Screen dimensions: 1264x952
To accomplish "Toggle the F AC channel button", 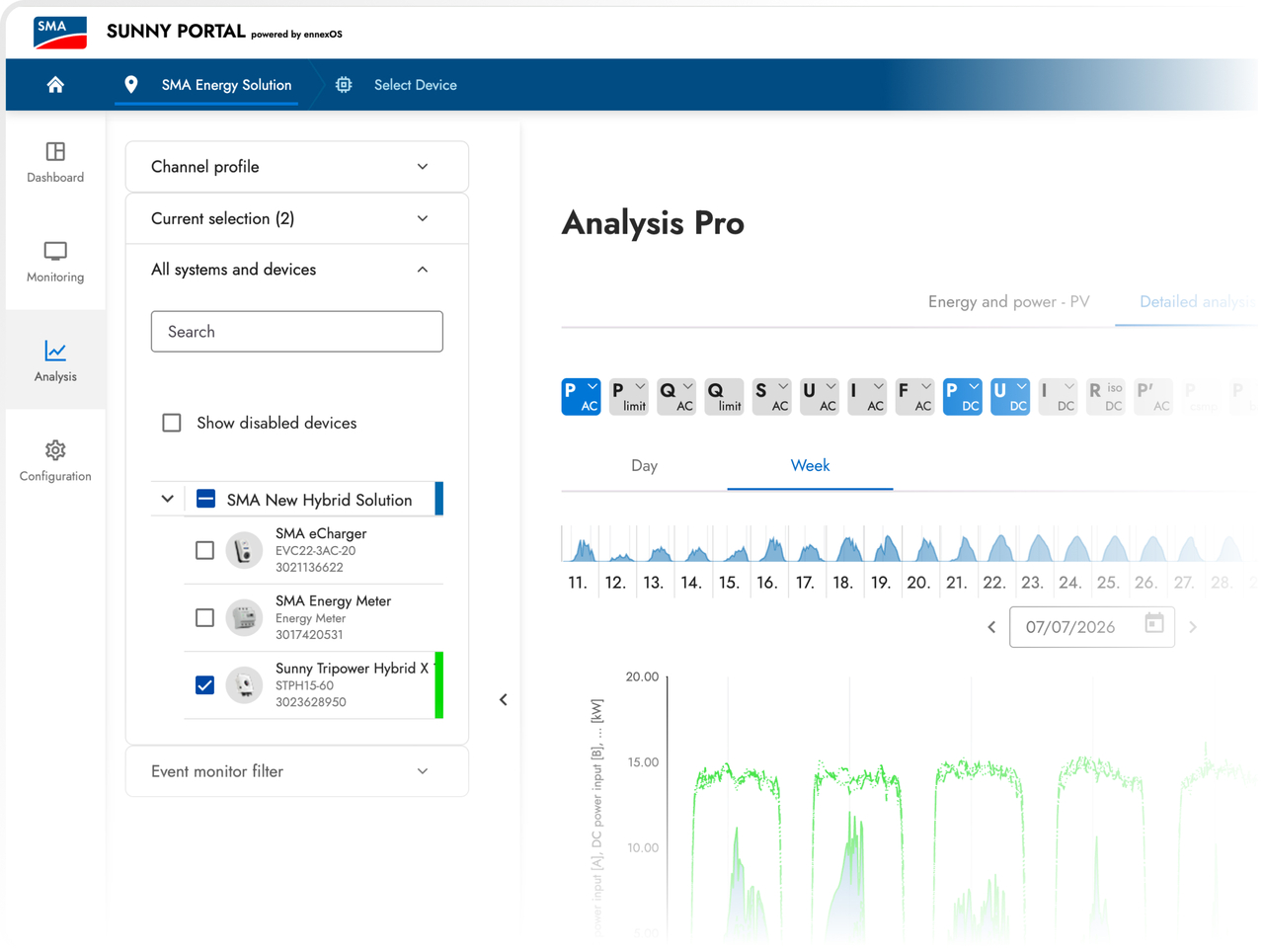I will [x=914, y=397].
